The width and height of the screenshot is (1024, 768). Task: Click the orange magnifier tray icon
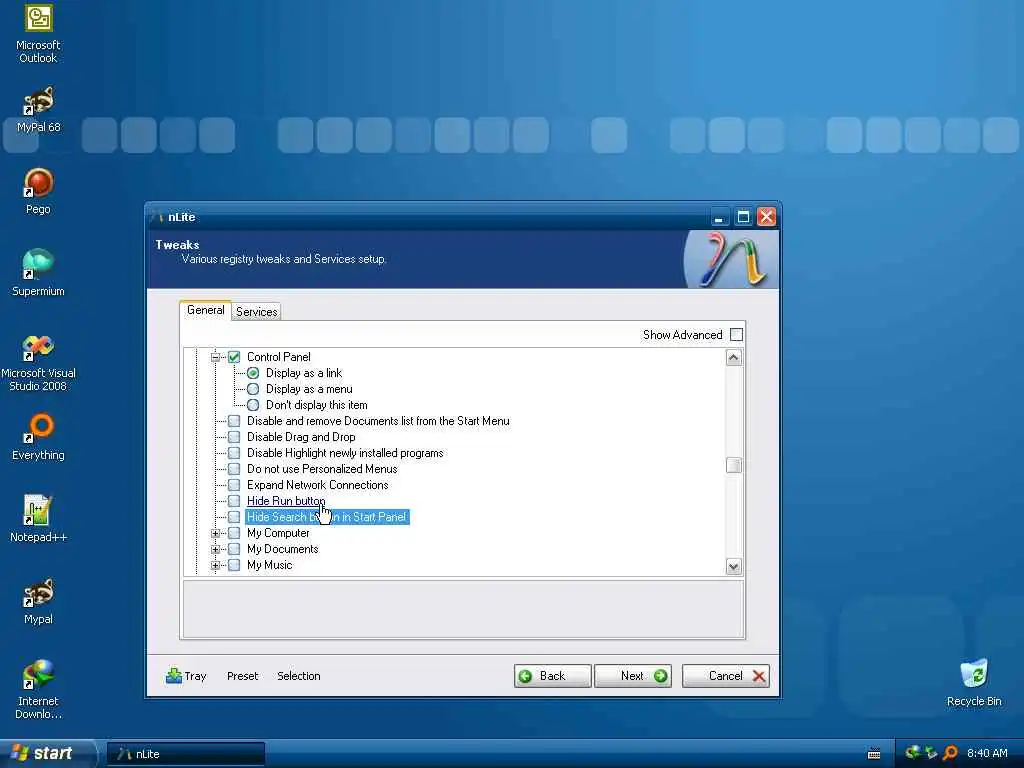pyautogui.click(x=950, y=753)
